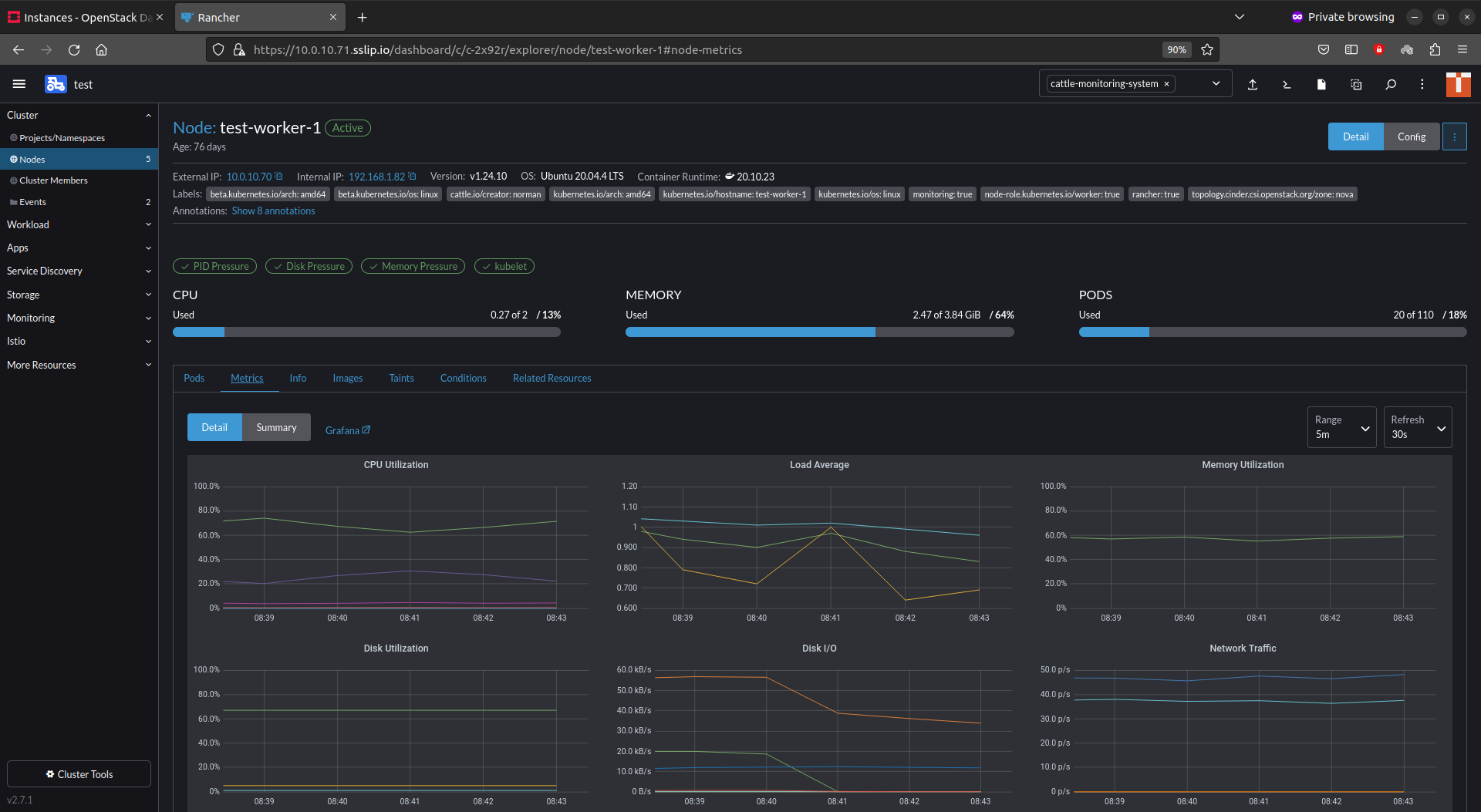1481x812 pixels.
Task: Collapse the Cluster section in sidebar
Action: (148, 115)
